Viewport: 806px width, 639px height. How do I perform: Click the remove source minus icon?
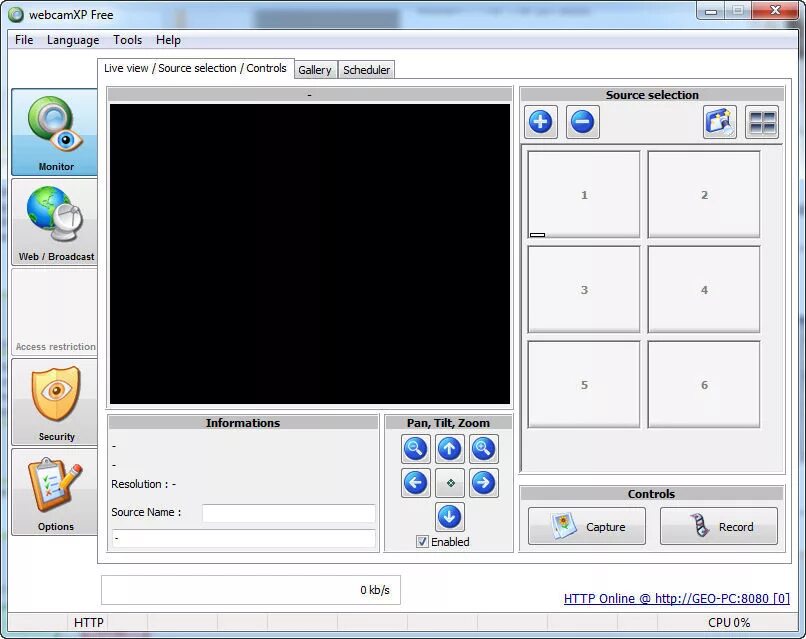click(x=582, y=122)
